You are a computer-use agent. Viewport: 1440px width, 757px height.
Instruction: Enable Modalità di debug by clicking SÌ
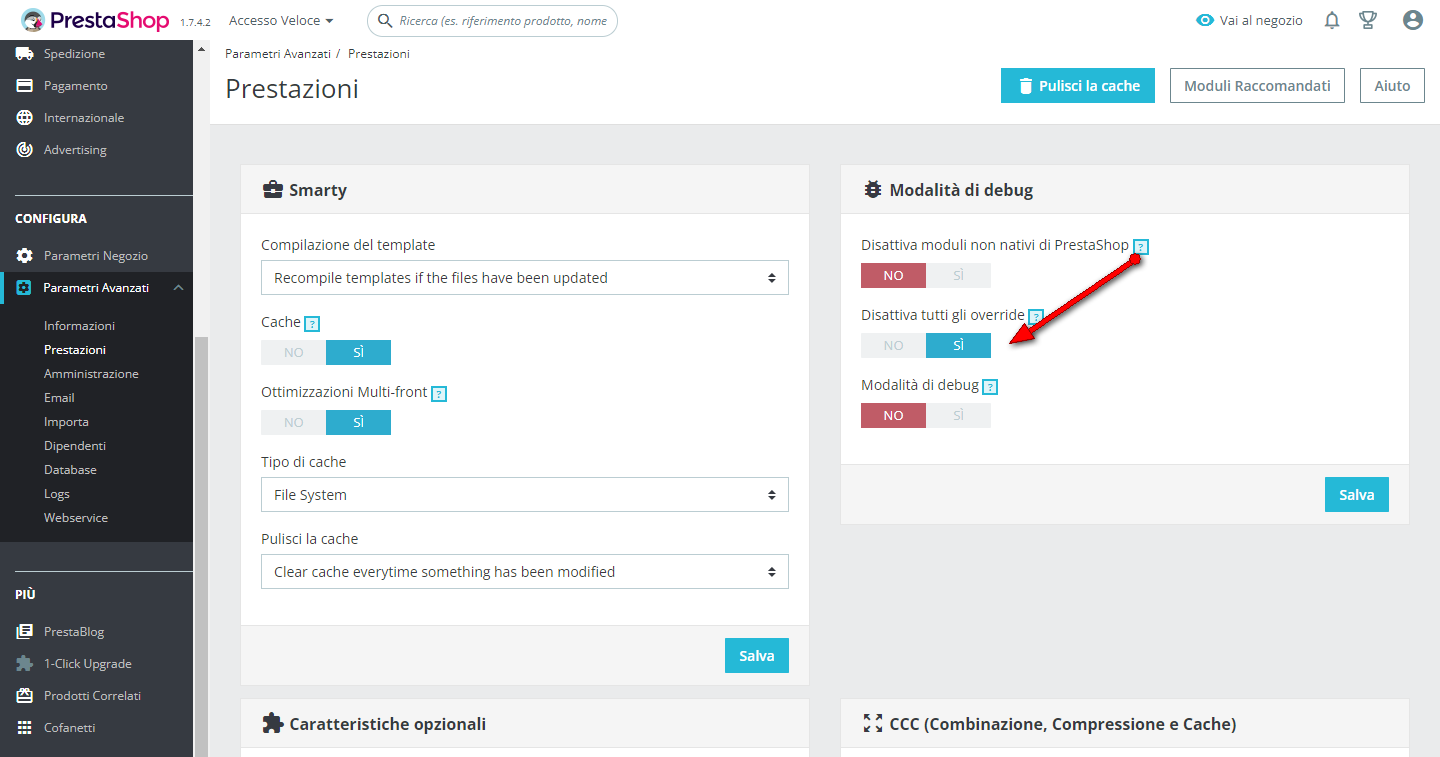click(x=958, y=415)
